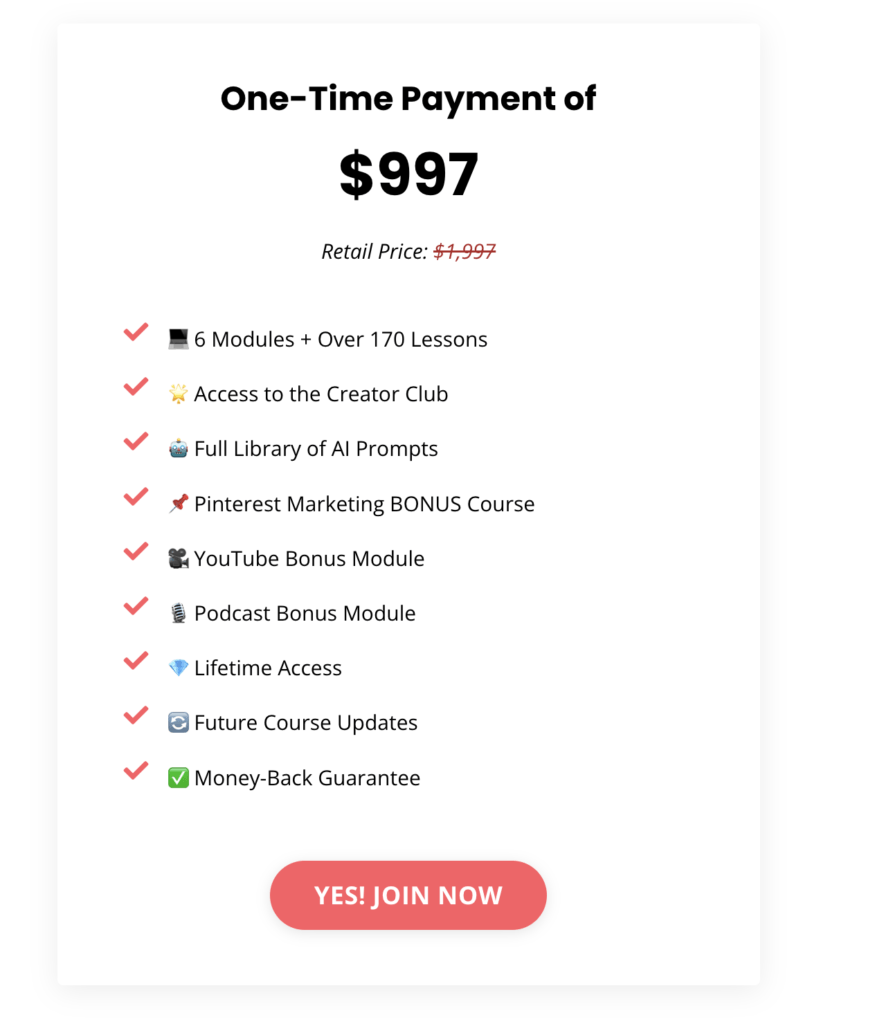
Task: Select the Access to the Creator Club item
Action: tap(320, 393)
